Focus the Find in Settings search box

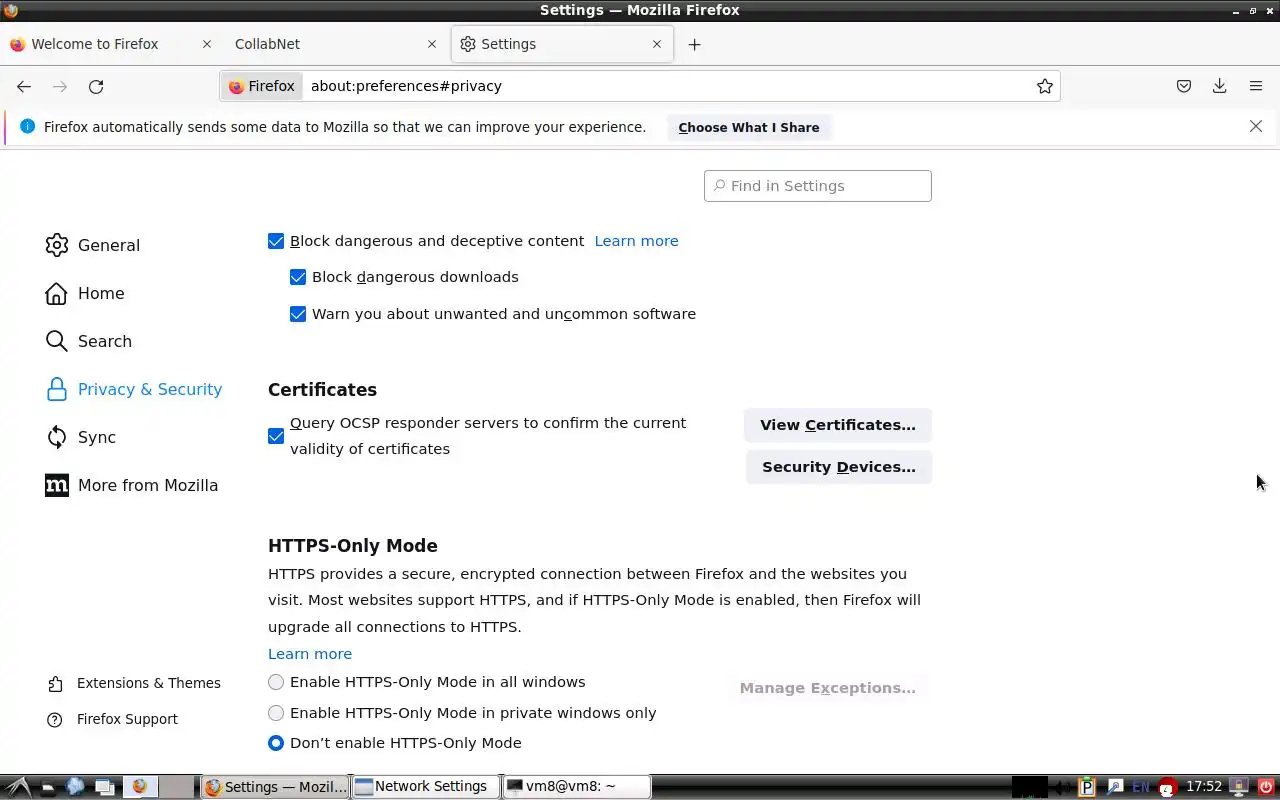coord(818,186)
